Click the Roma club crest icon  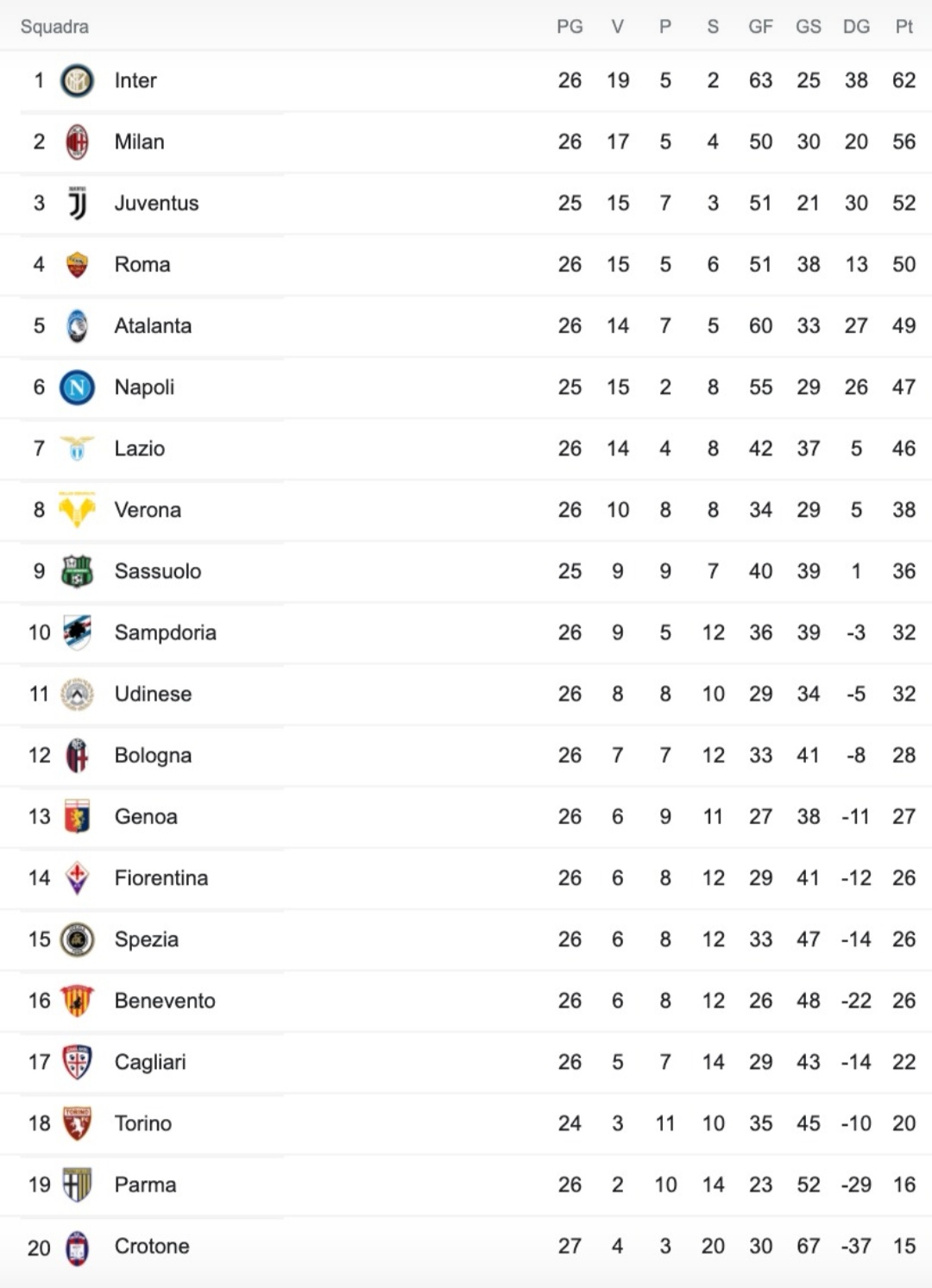pos(77,264)
